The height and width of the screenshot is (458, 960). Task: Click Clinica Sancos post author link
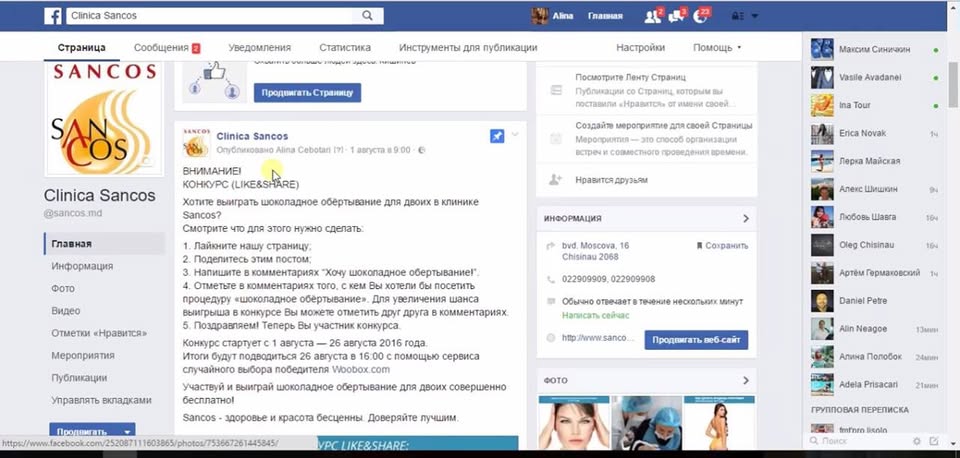point(252,136)
